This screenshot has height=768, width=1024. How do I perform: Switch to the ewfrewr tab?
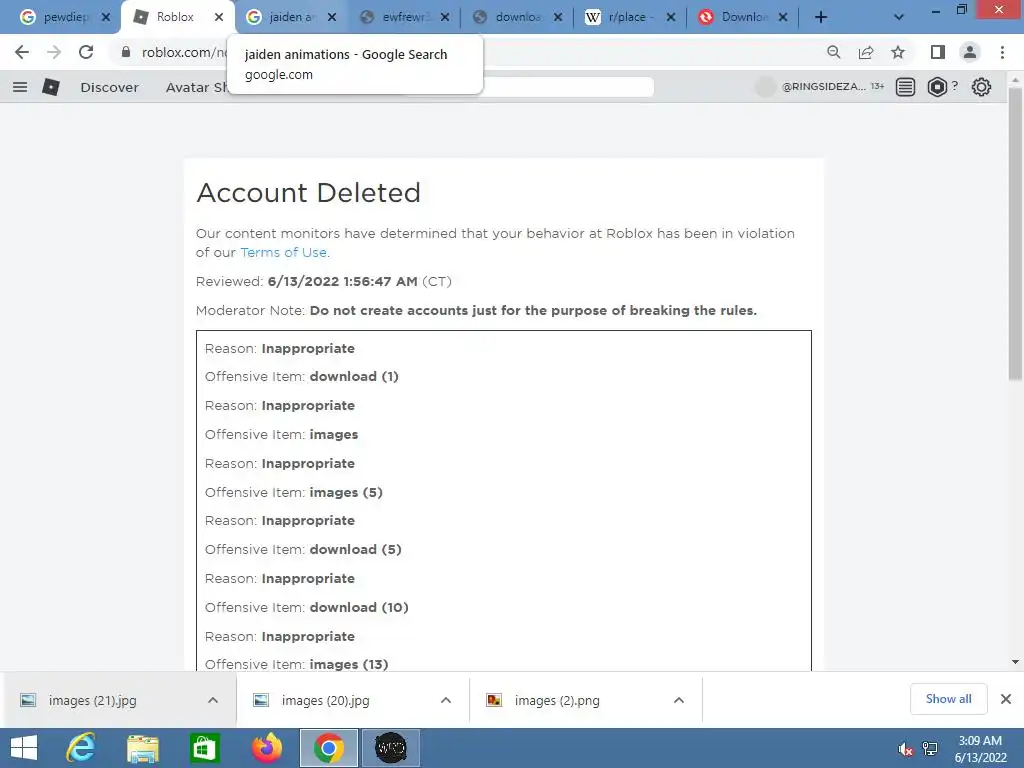[x=405, y=17]
